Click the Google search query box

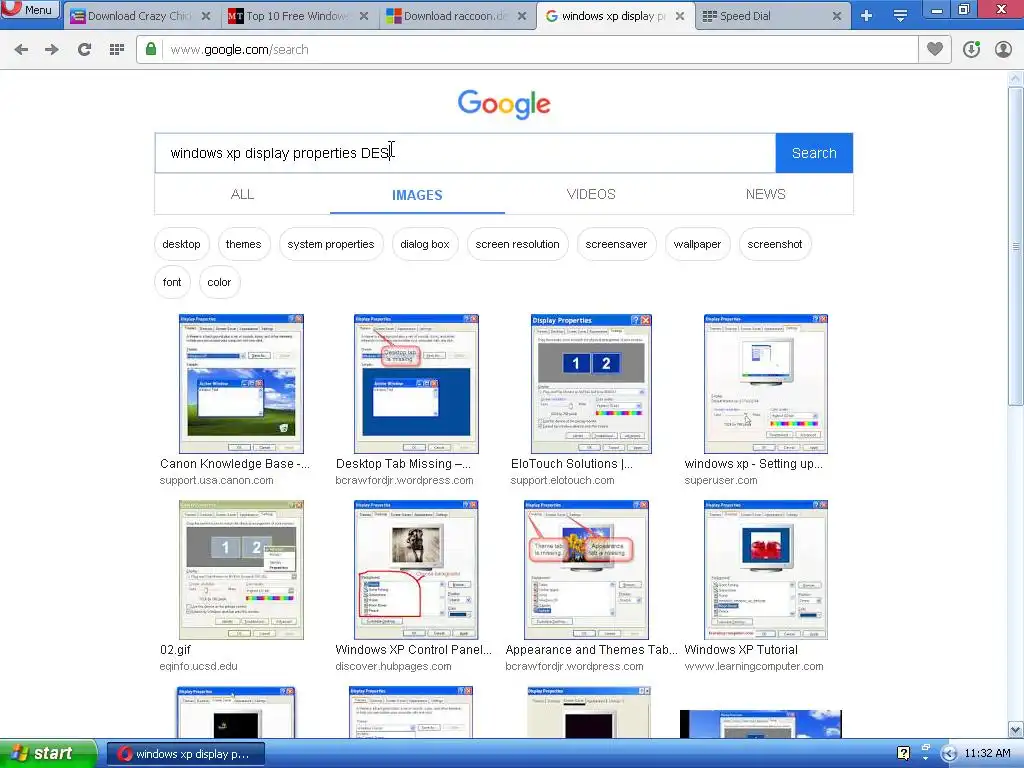(x=465, y=153)
